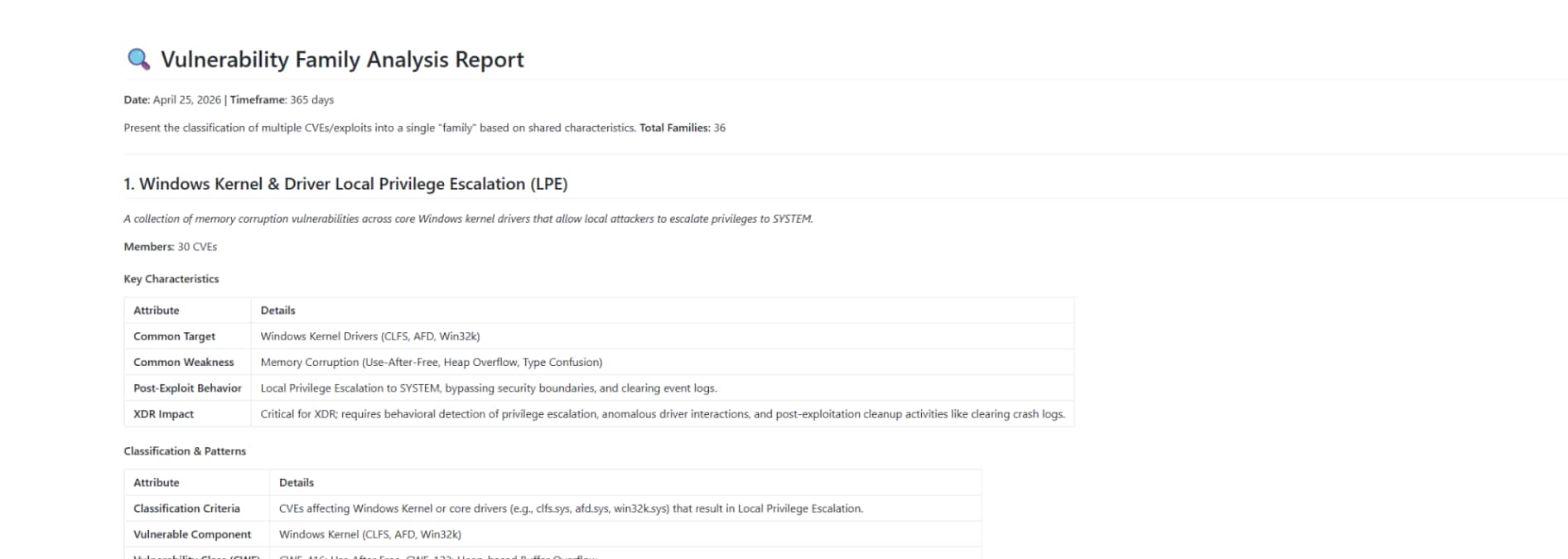
Task: Click the Critical for XDR details cell
Action: coord(662,414)
